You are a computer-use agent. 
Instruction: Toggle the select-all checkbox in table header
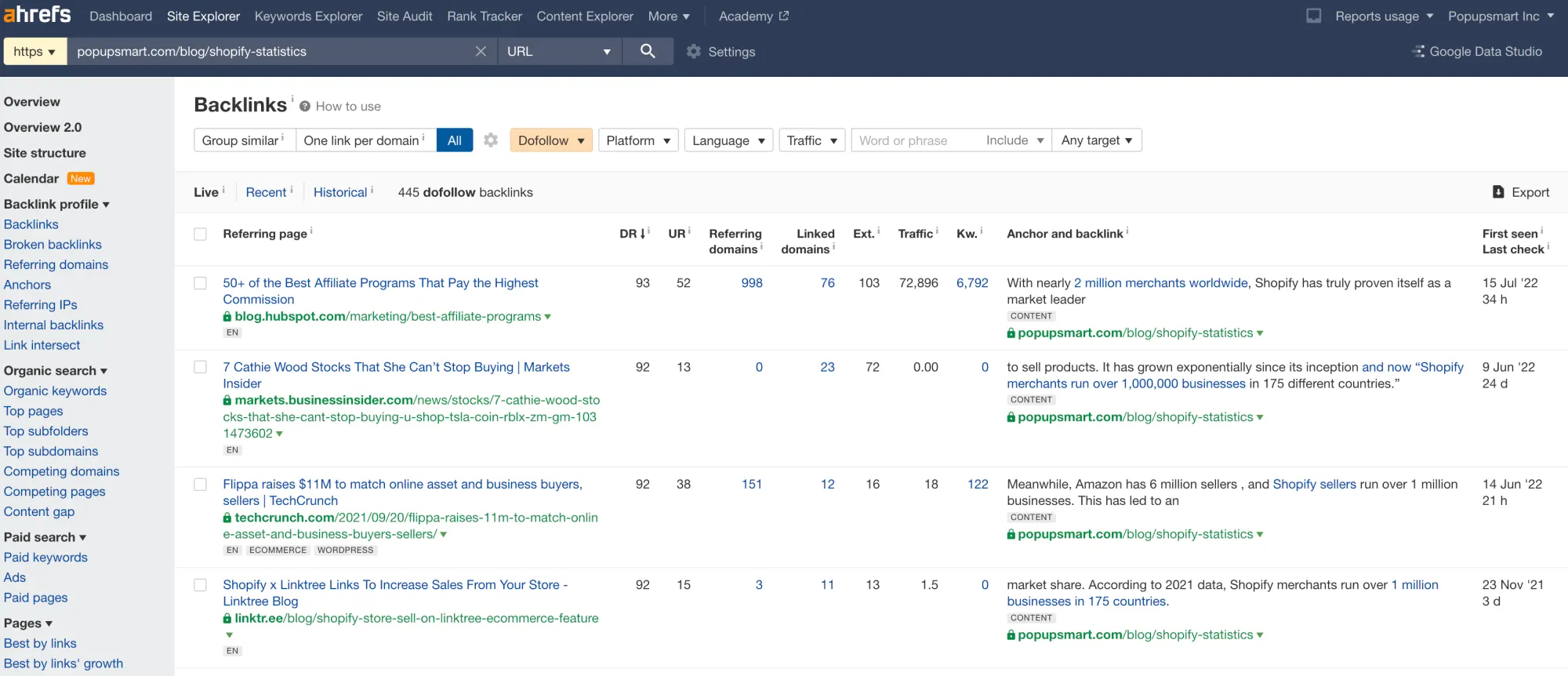click(x=201, y=234)
